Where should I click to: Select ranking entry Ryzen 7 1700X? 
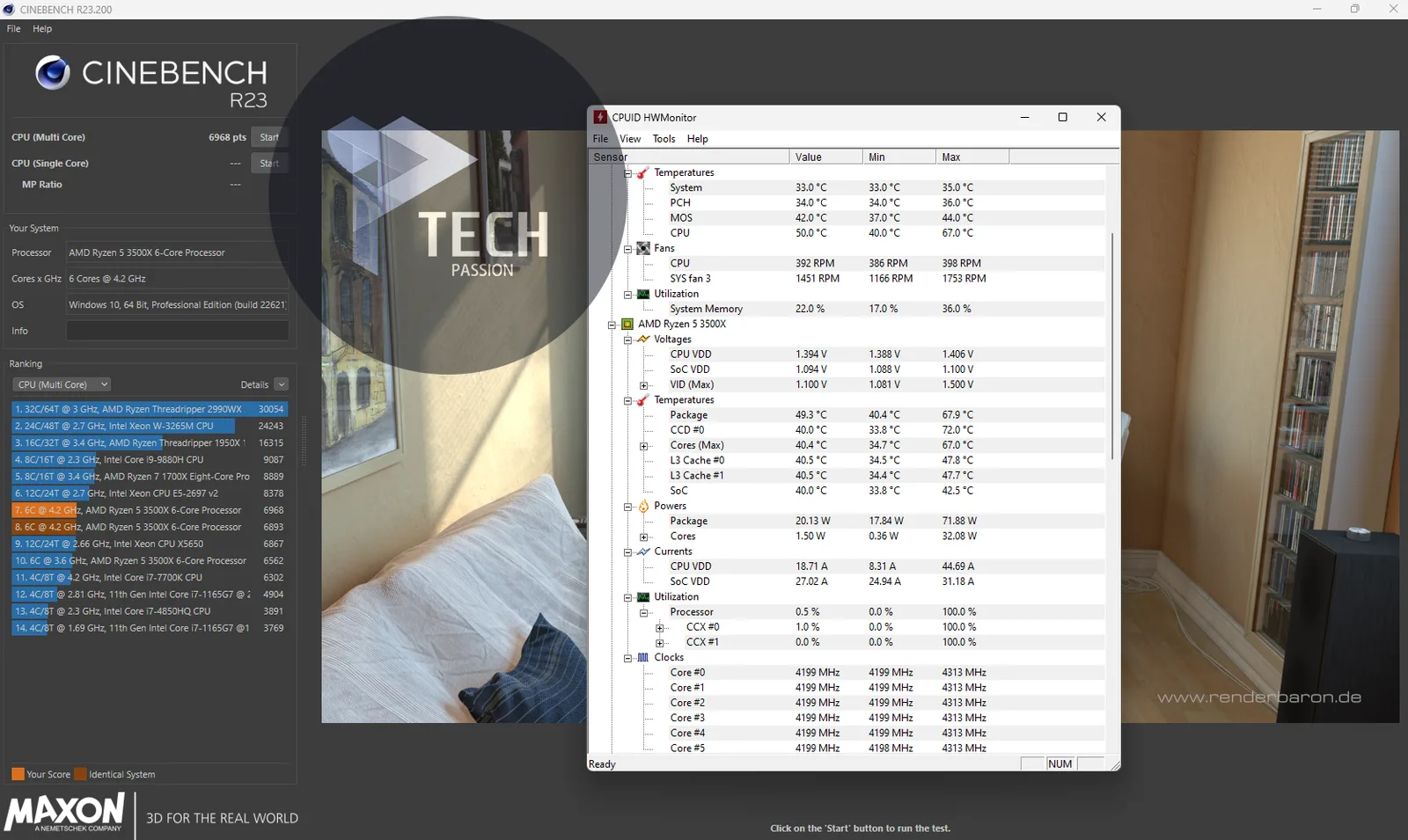pos(150,476)
